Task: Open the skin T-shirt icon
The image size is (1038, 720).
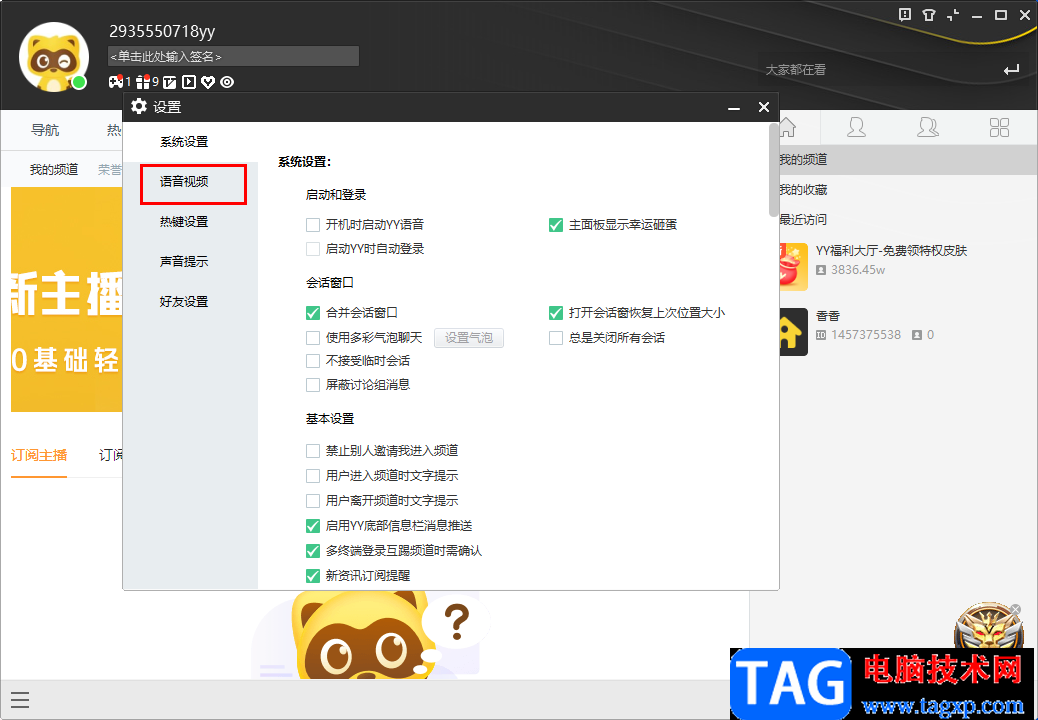Action: (929, 15)
